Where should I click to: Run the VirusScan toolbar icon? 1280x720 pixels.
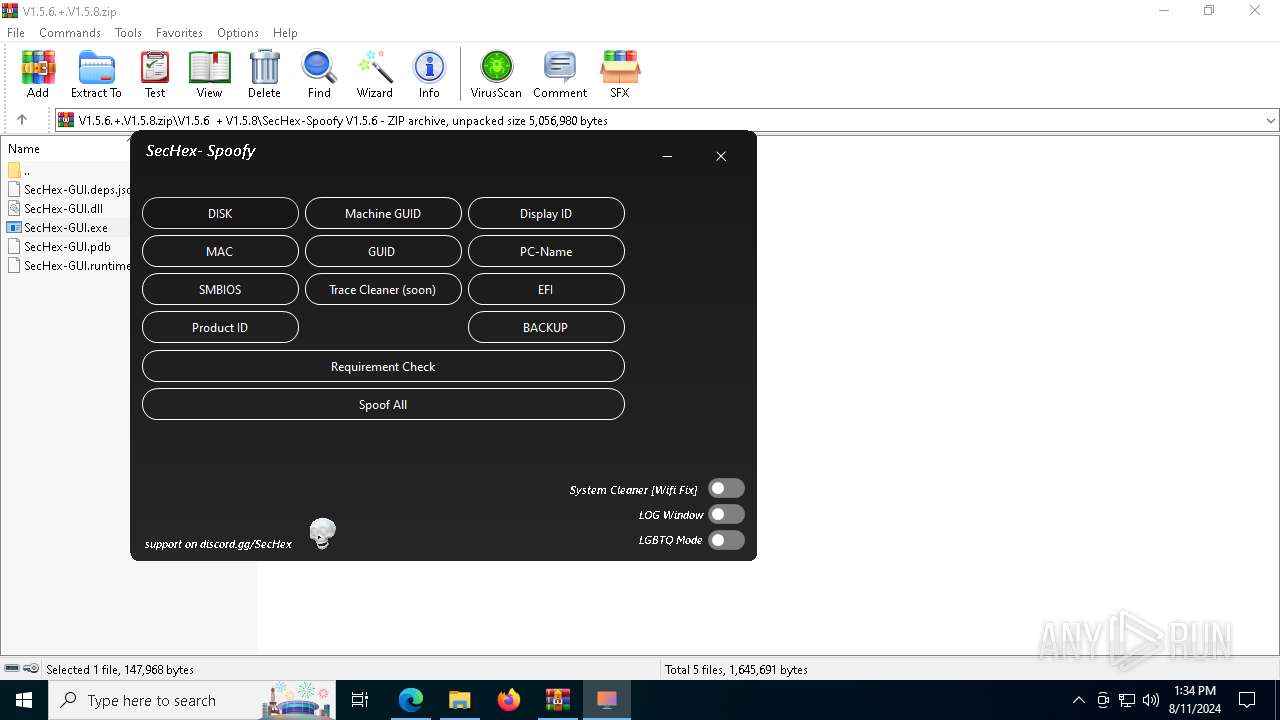(x=496, y=75)
